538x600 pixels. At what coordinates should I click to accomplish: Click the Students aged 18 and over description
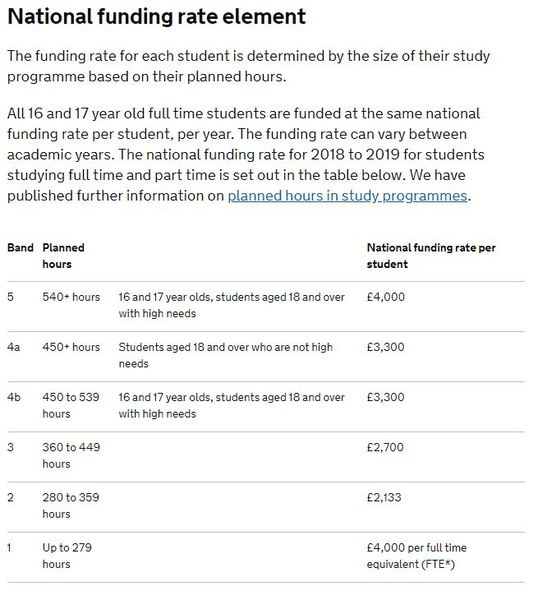(x=226, y=355)
